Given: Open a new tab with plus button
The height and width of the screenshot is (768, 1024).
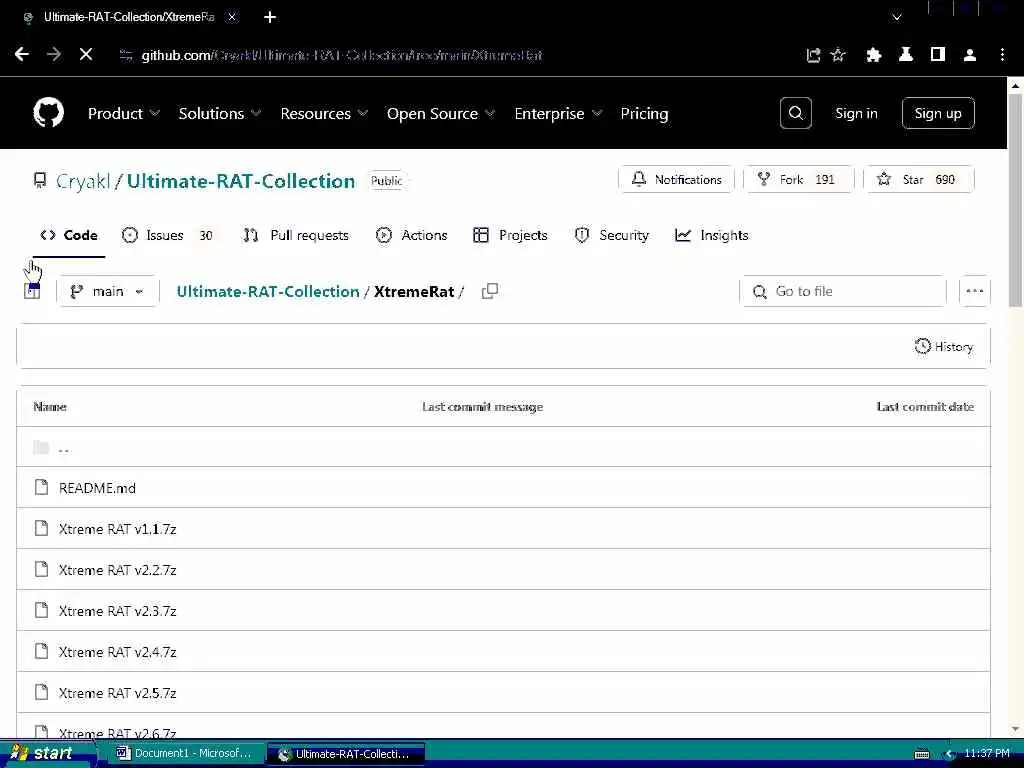Looking at the screenshot, I should 270,17.
